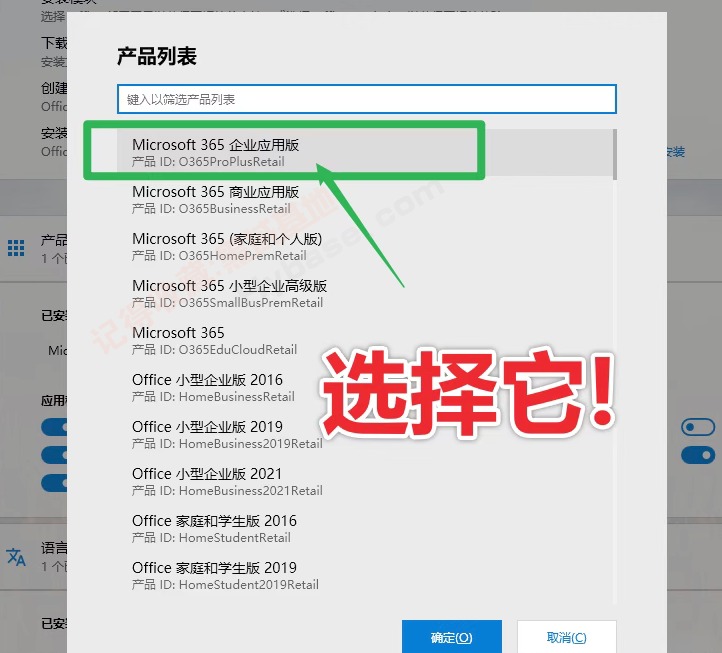Toggle the upper right application switch in background
This screenshot has height=653, width=722.
[698, 427]
